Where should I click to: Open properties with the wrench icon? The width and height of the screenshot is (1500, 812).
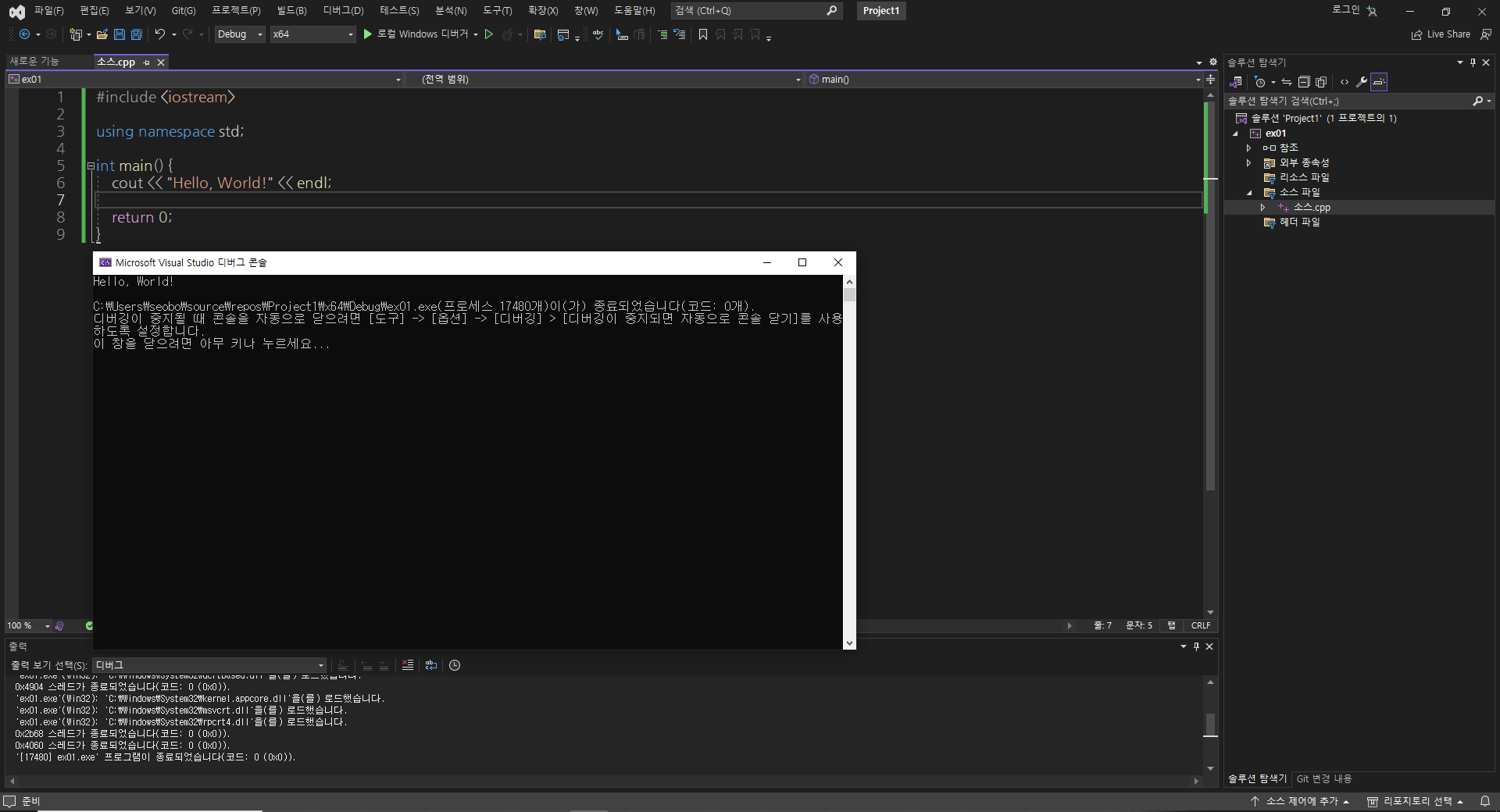[1362, 82]
